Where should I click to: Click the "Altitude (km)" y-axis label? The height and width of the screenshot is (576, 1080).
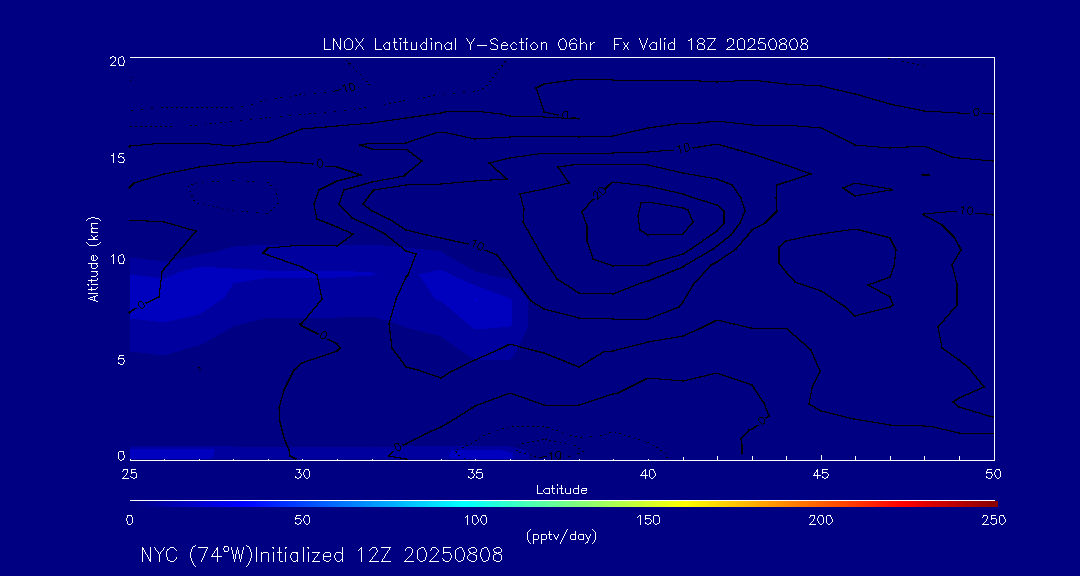click(93, 258)
